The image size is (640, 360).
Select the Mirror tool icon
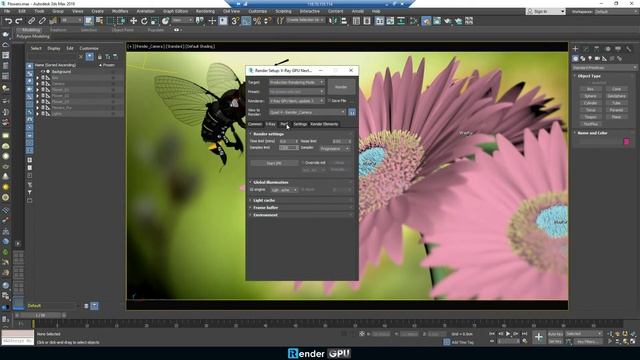[x=333, y=21]
